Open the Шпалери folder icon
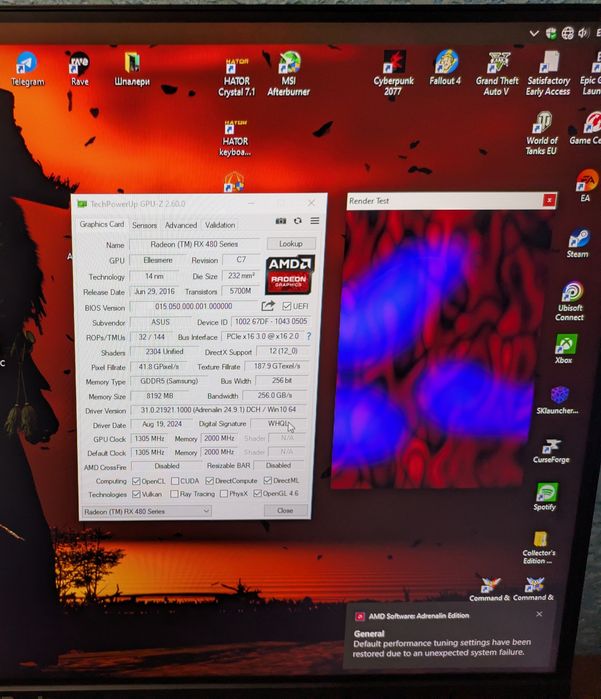Viewport: 601px width, 699px height. [132, 69]
